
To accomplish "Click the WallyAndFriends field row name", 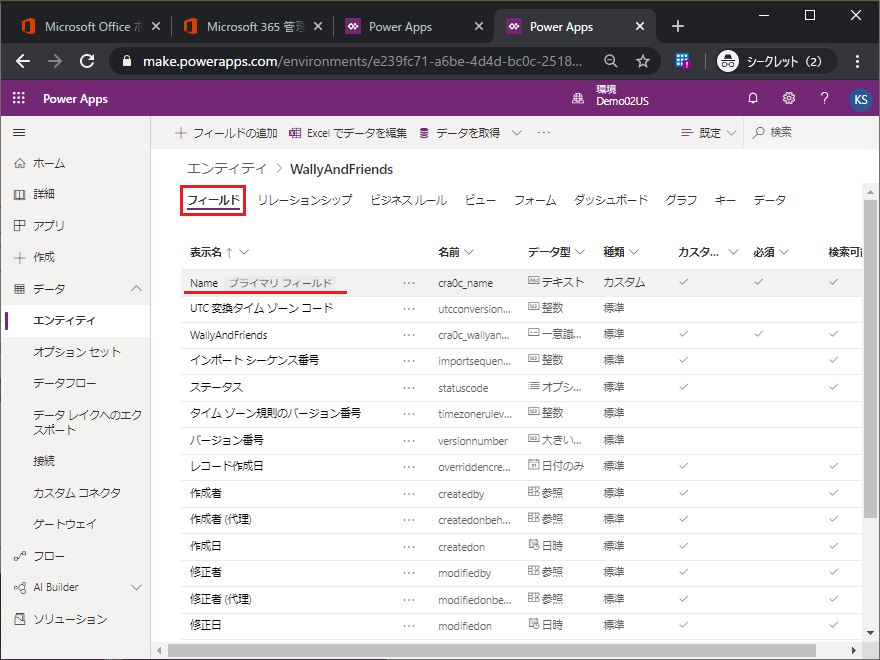I will pyautogui.click(x=228, y=335).
